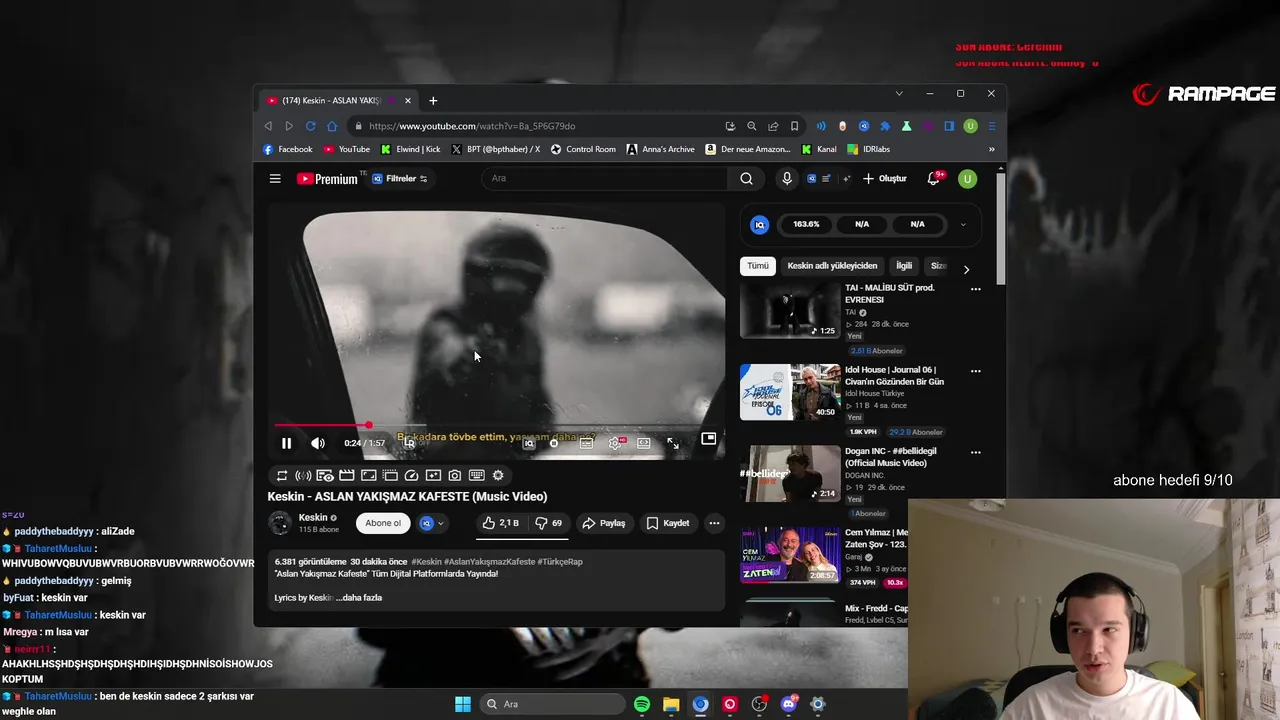1280x720 pixels.
Task: Mute the video volume speaker icon
Action: coord(318,443)
